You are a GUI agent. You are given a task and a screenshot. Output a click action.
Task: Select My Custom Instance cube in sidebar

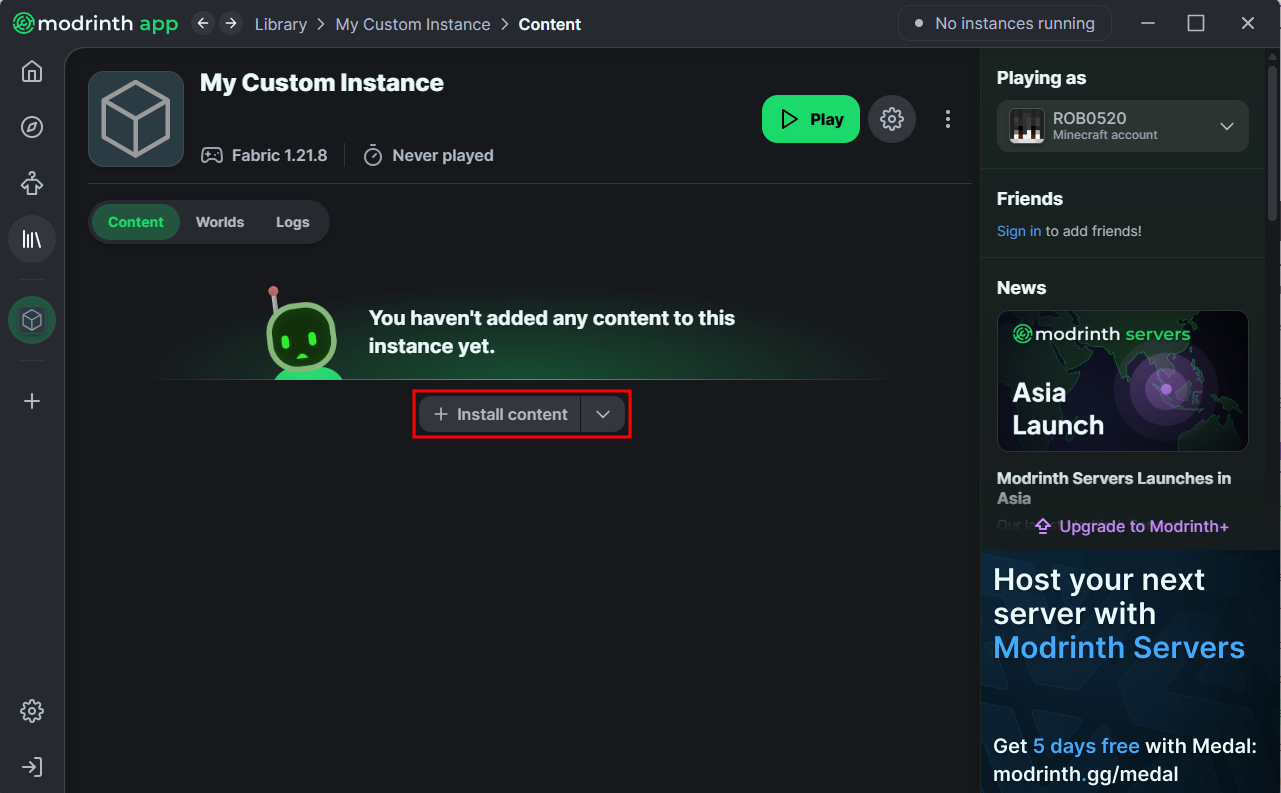point(32,320)
